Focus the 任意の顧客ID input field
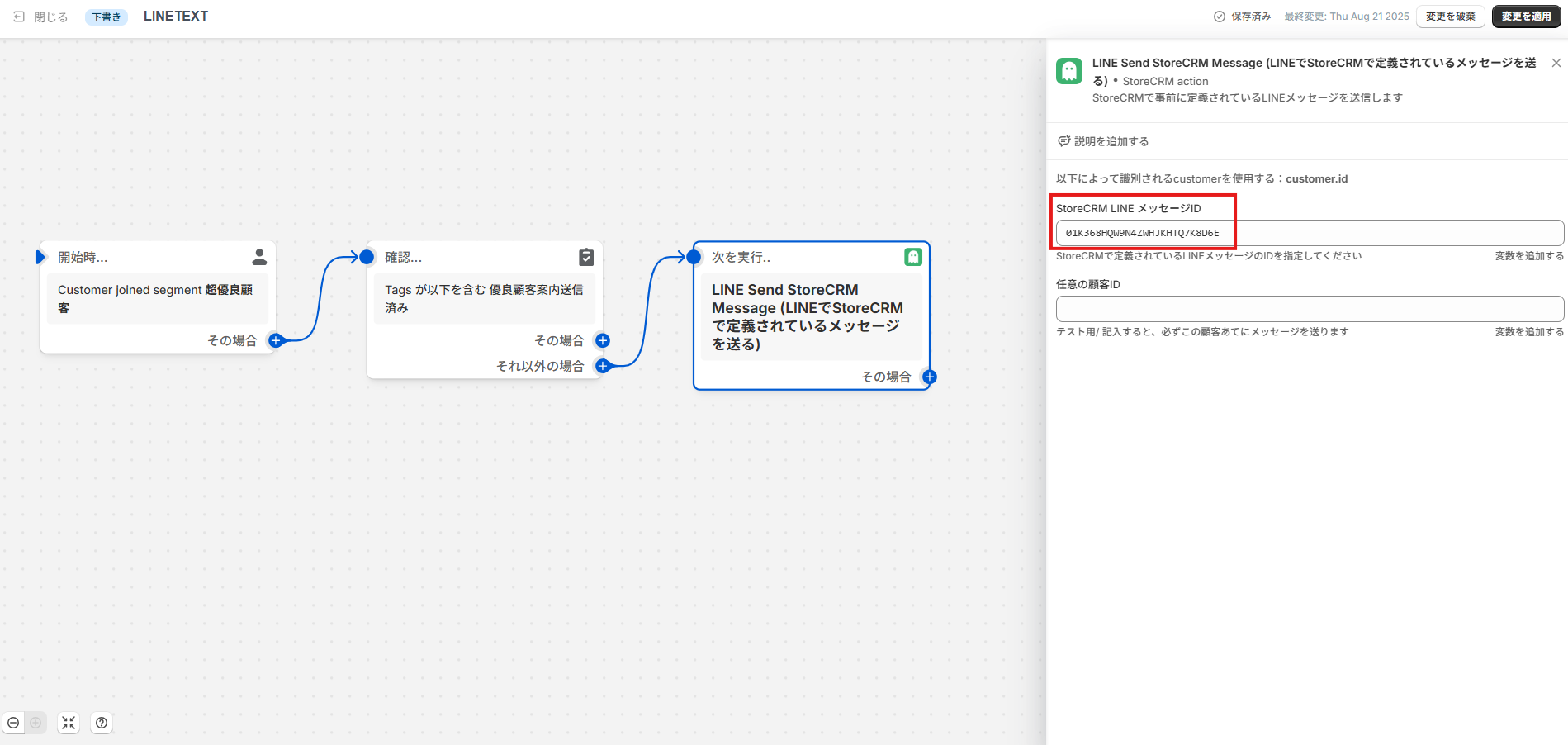 coord(1310,309)
